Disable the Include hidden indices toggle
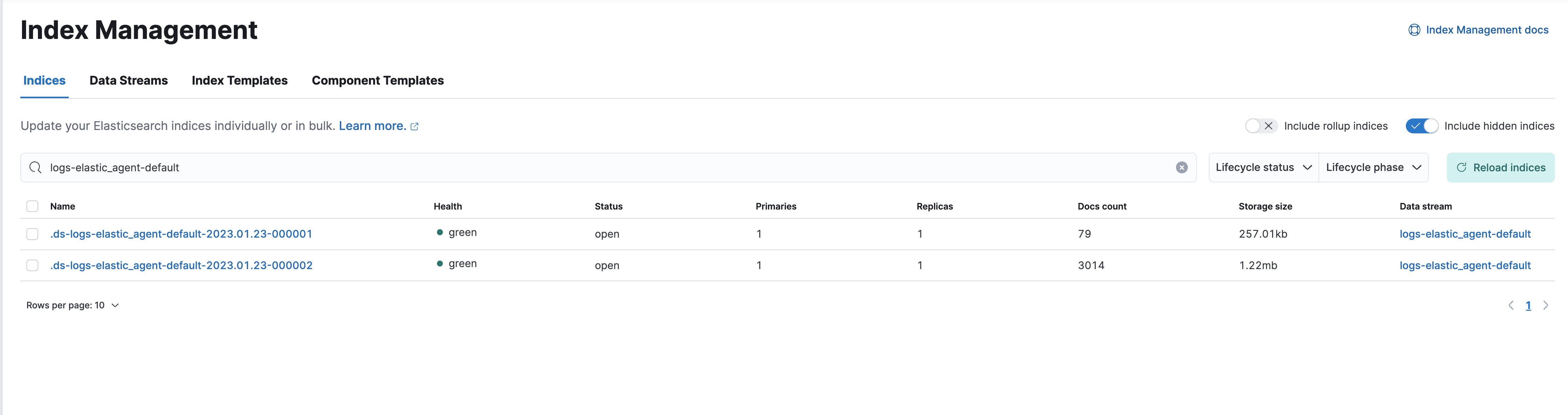The height and width of the screenshot is (415, 1568). (x=1422, y=126)
